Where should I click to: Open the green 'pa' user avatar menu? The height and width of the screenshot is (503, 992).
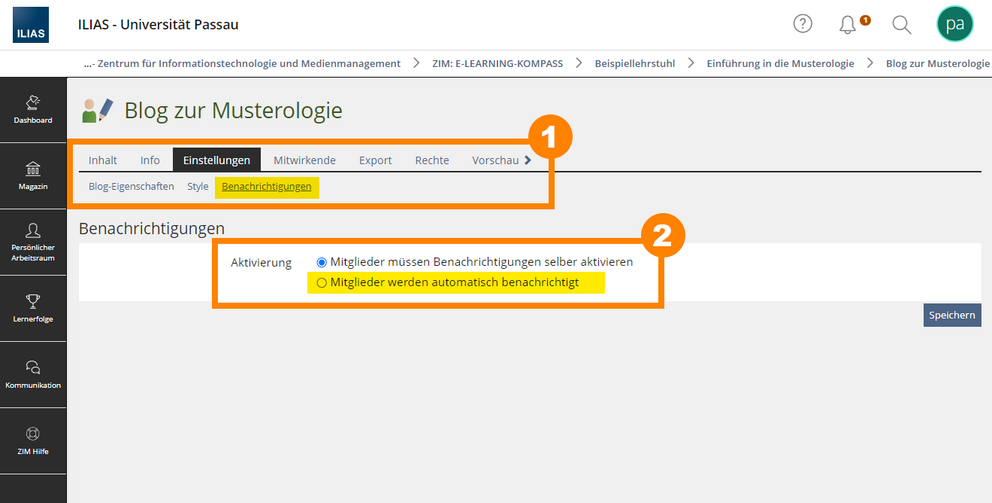point(955,24)
